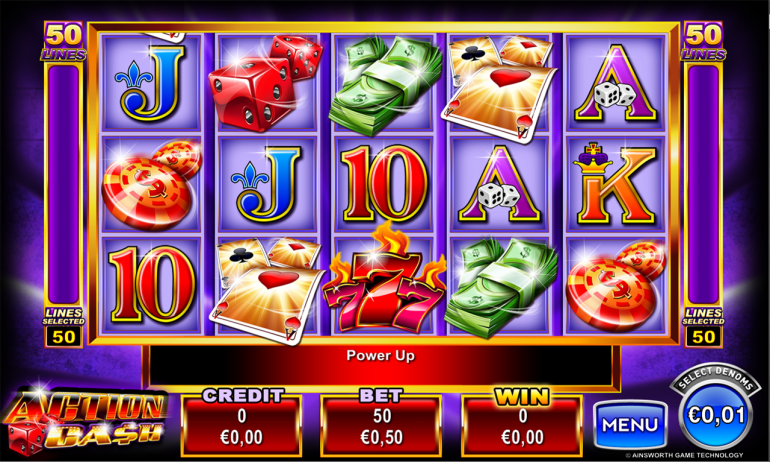Open Select Denoms €0,01 button
Viewport: 770px width, 462px height.
(716, 410)
